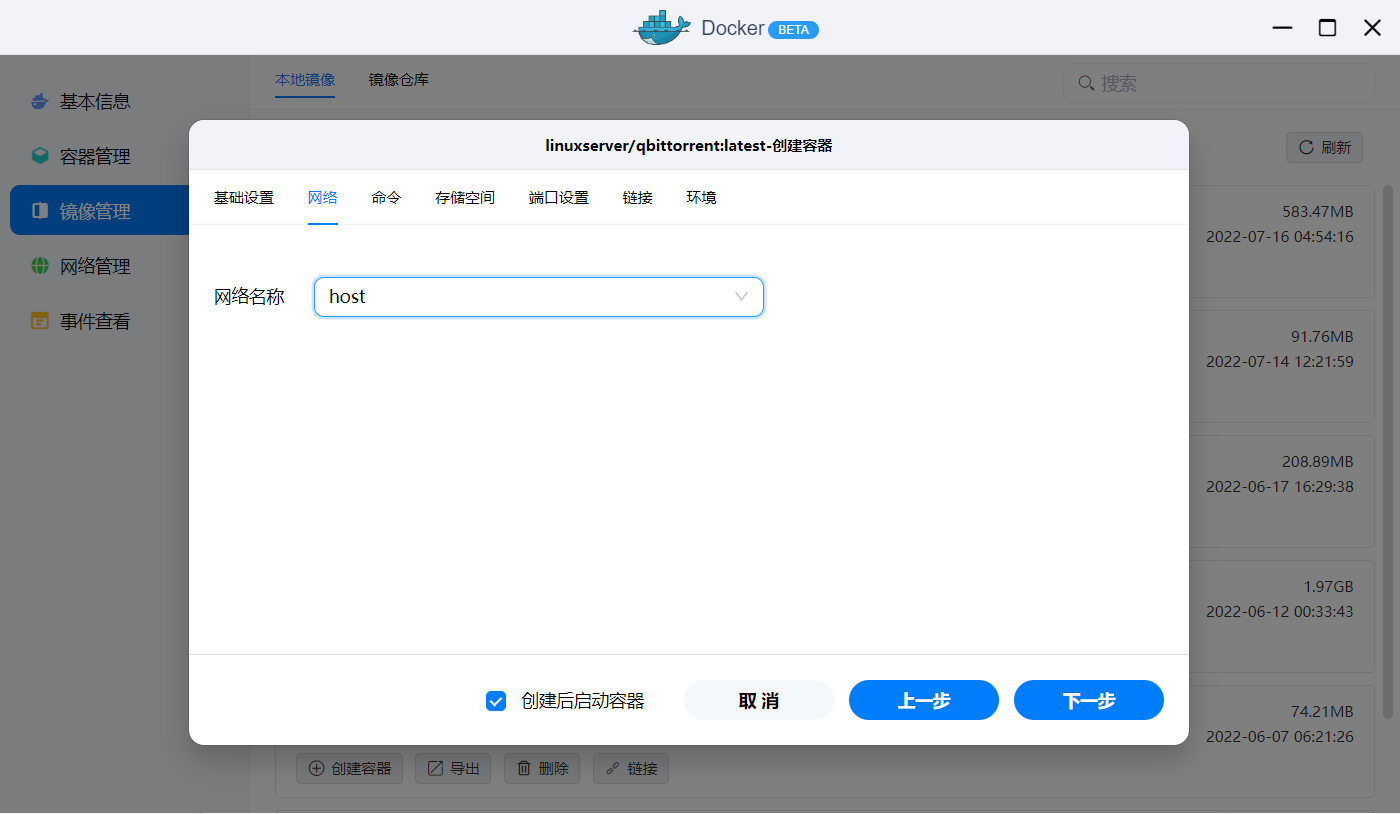The height and width of the screenshot is (814, 1400).
Task: Switch to 基础设置 tab
Action: 244,198
